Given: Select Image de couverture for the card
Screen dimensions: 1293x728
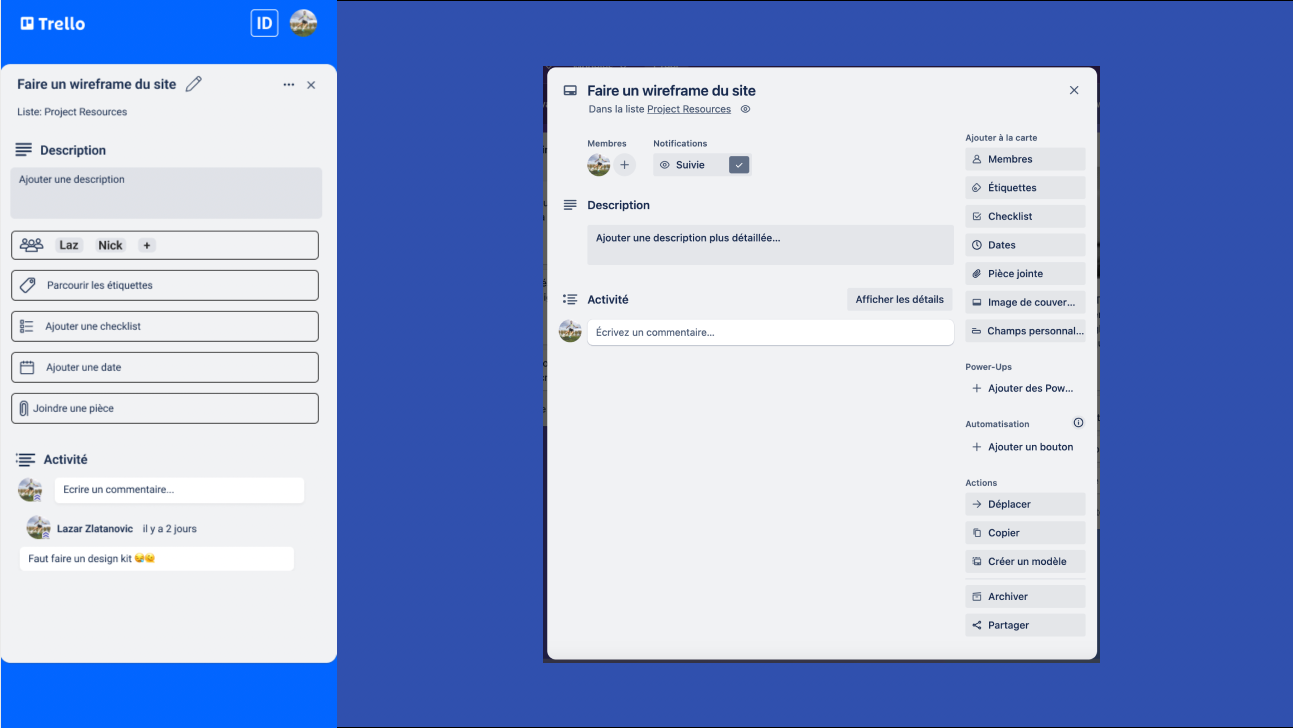Looking at the screenshot, I should coord(1024,302).
